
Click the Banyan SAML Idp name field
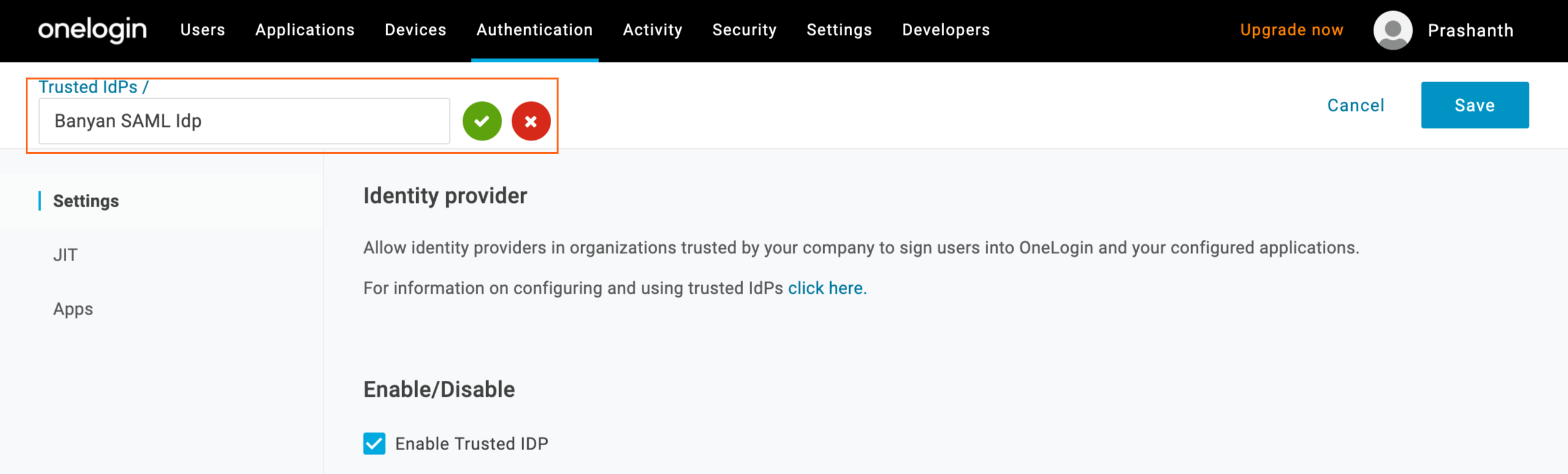[244, 121]
